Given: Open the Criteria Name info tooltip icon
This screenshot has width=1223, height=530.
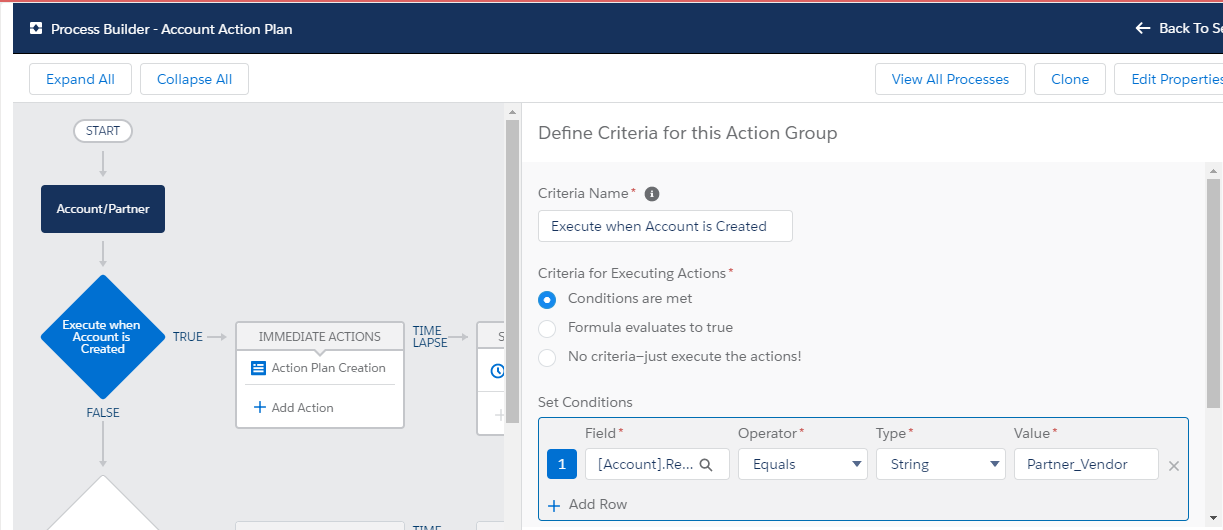Looking at the screenshot, I should (x=652, y=194).
